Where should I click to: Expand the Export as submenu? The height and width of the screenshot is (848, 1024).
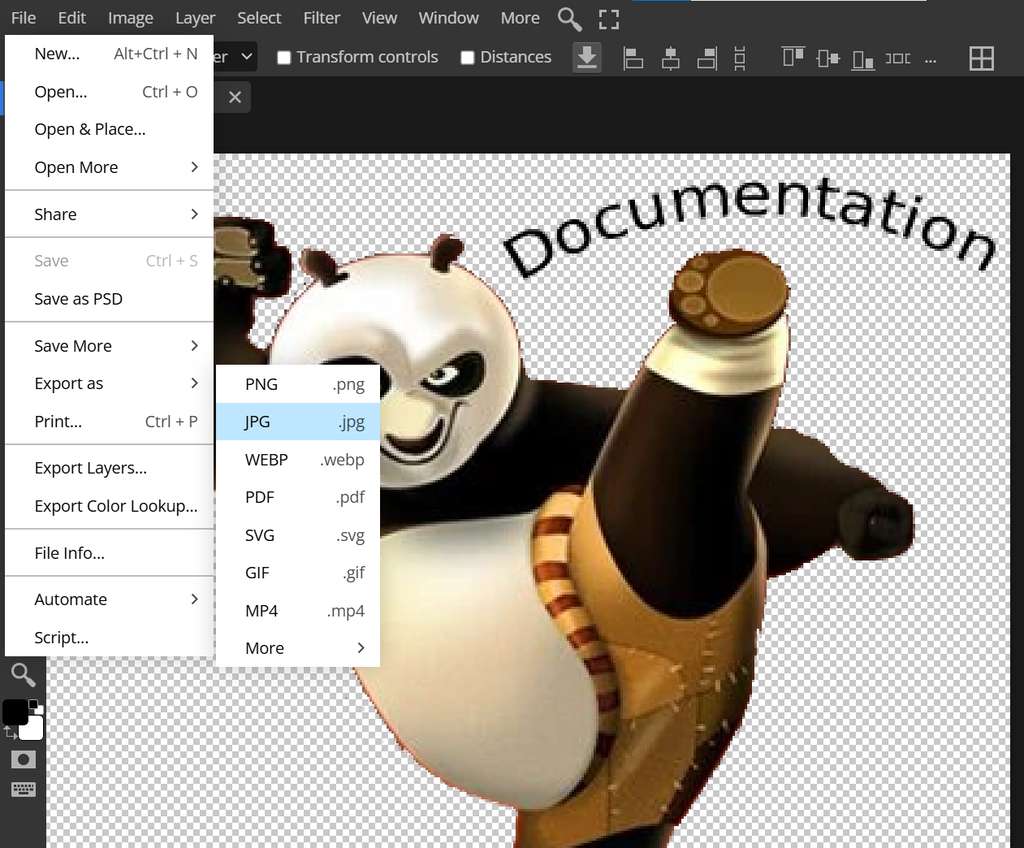click(109, 383)
